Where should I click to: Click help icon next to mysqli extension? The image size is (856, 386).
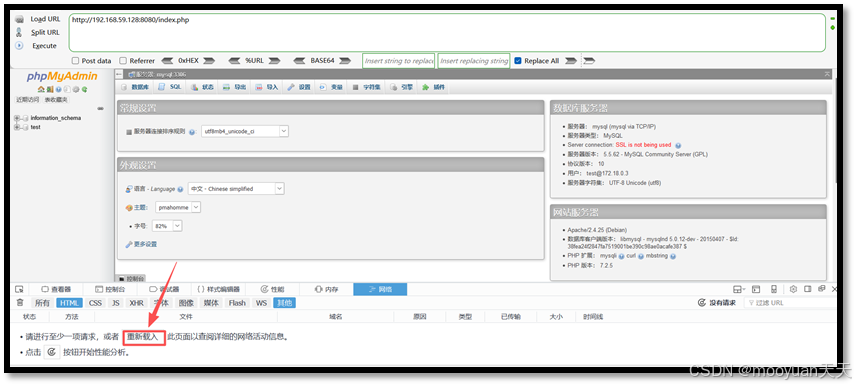point(621,256)
